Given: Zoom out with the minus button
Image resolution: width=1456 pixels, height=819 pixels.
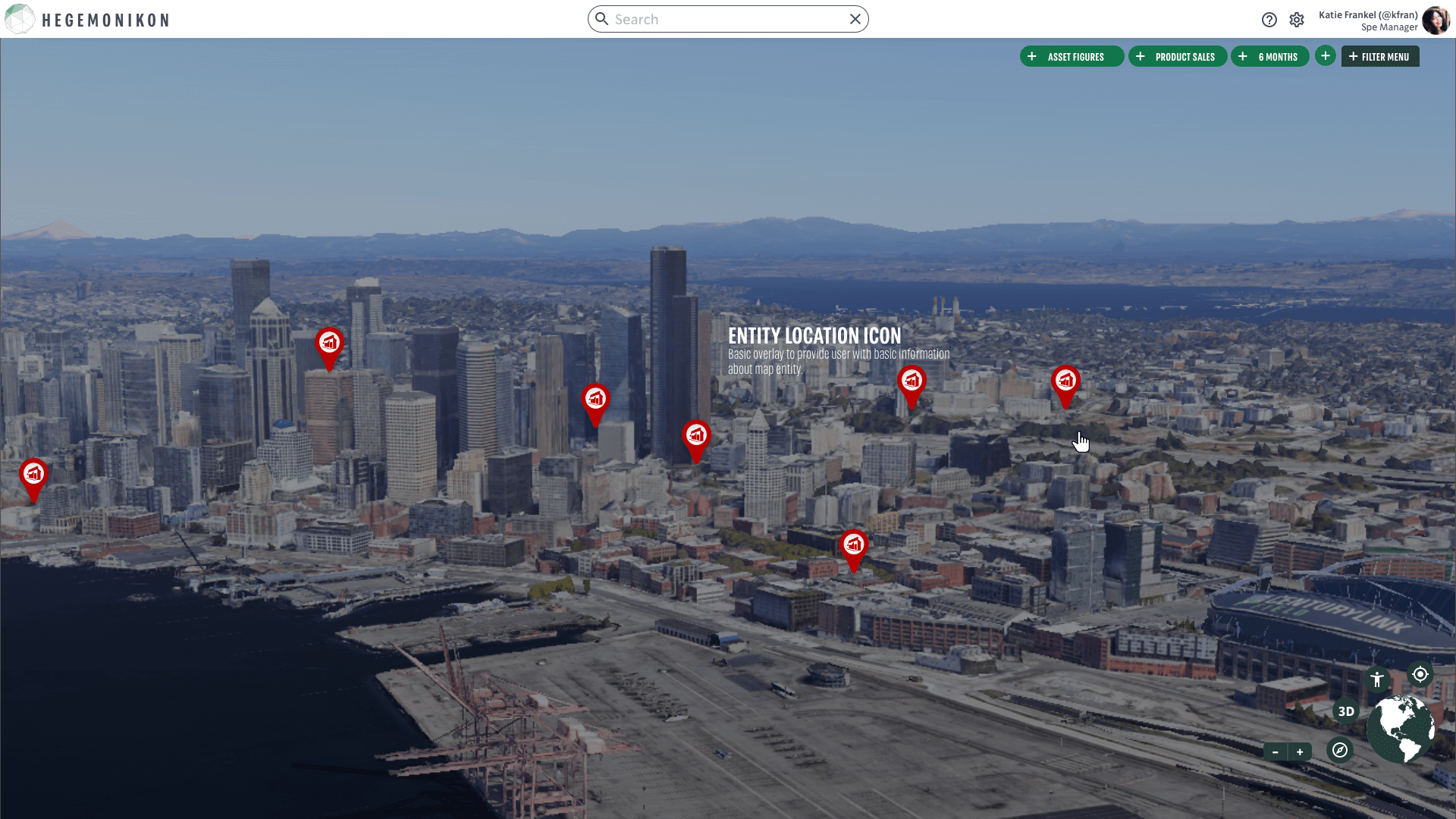Looking at the screenshot, I should tap(1276, 752).
